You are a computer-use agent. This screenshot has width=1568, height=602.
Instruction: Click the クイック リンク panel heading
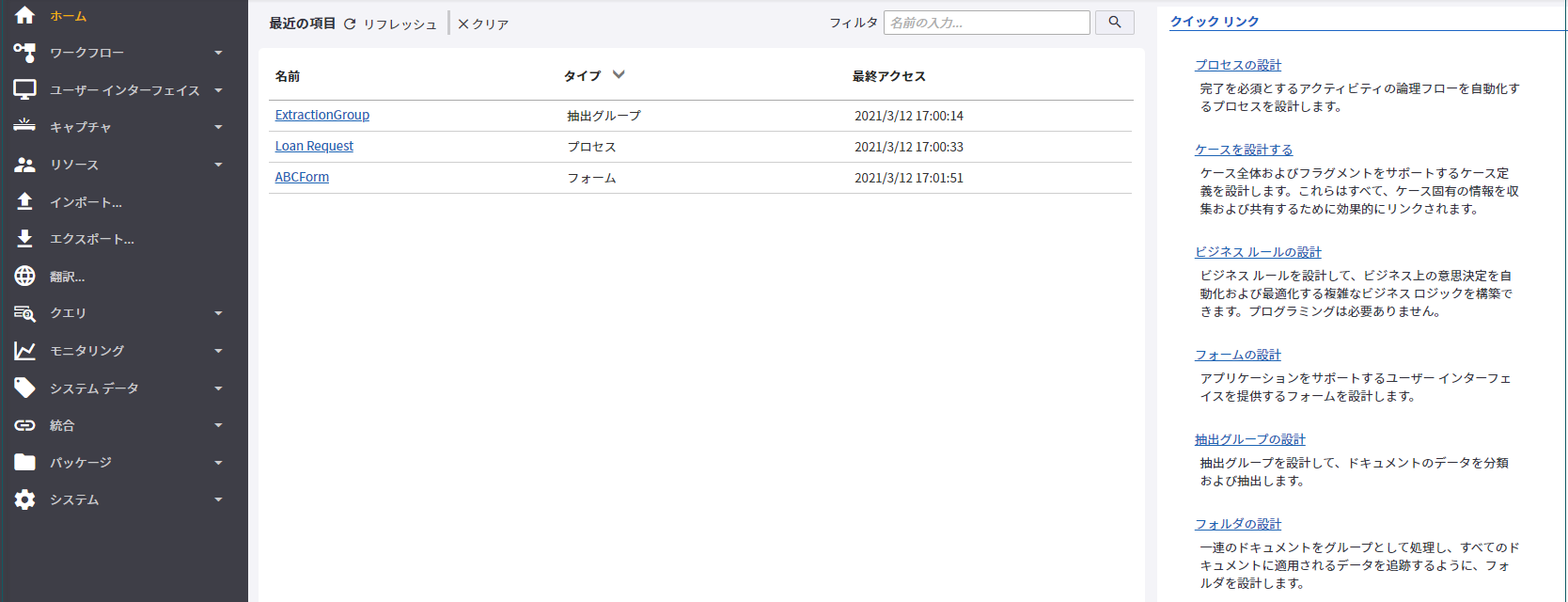[x=1215, y=22]
